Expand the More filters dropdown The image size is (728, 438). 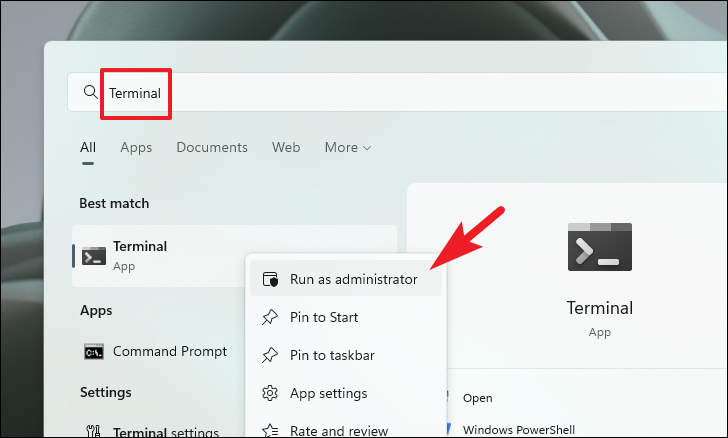348,147
